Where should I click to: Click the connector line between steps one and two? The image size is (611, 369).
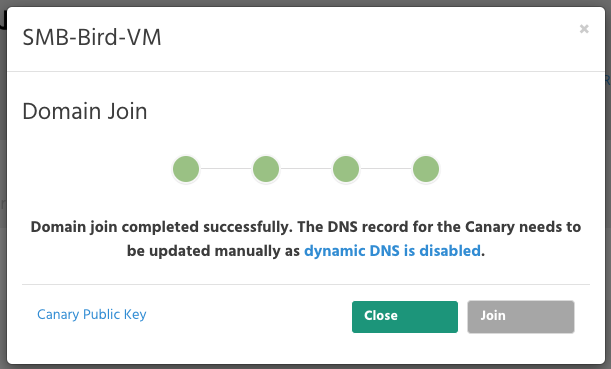226,169
